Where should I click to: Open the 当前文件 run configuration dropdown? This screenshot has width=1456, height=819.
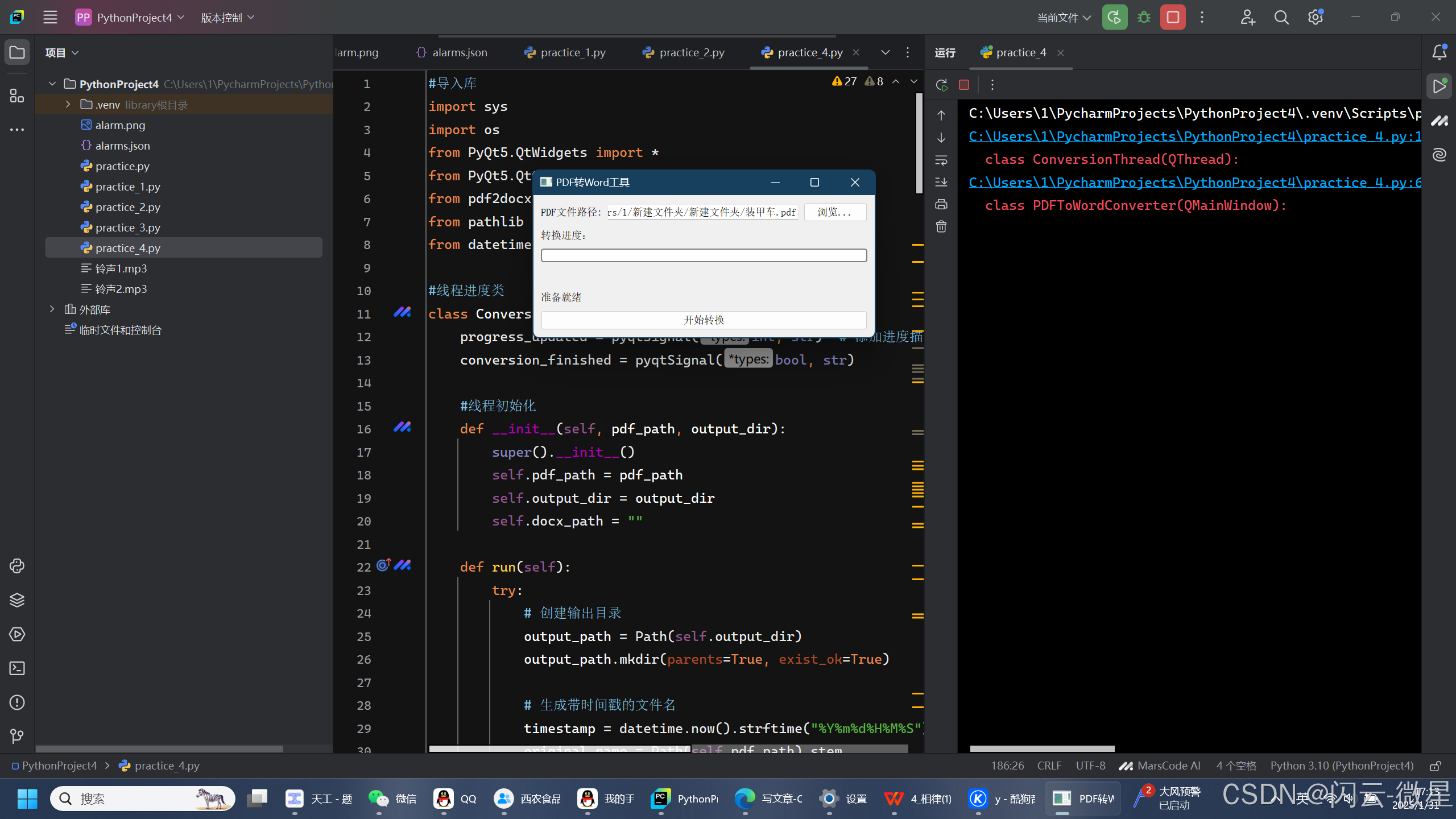(x=1064, y=18)
